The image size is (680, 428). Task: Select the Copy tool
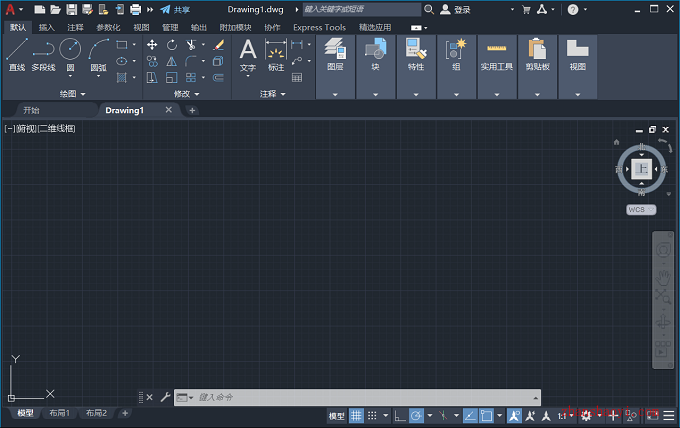tap(152, 61)
